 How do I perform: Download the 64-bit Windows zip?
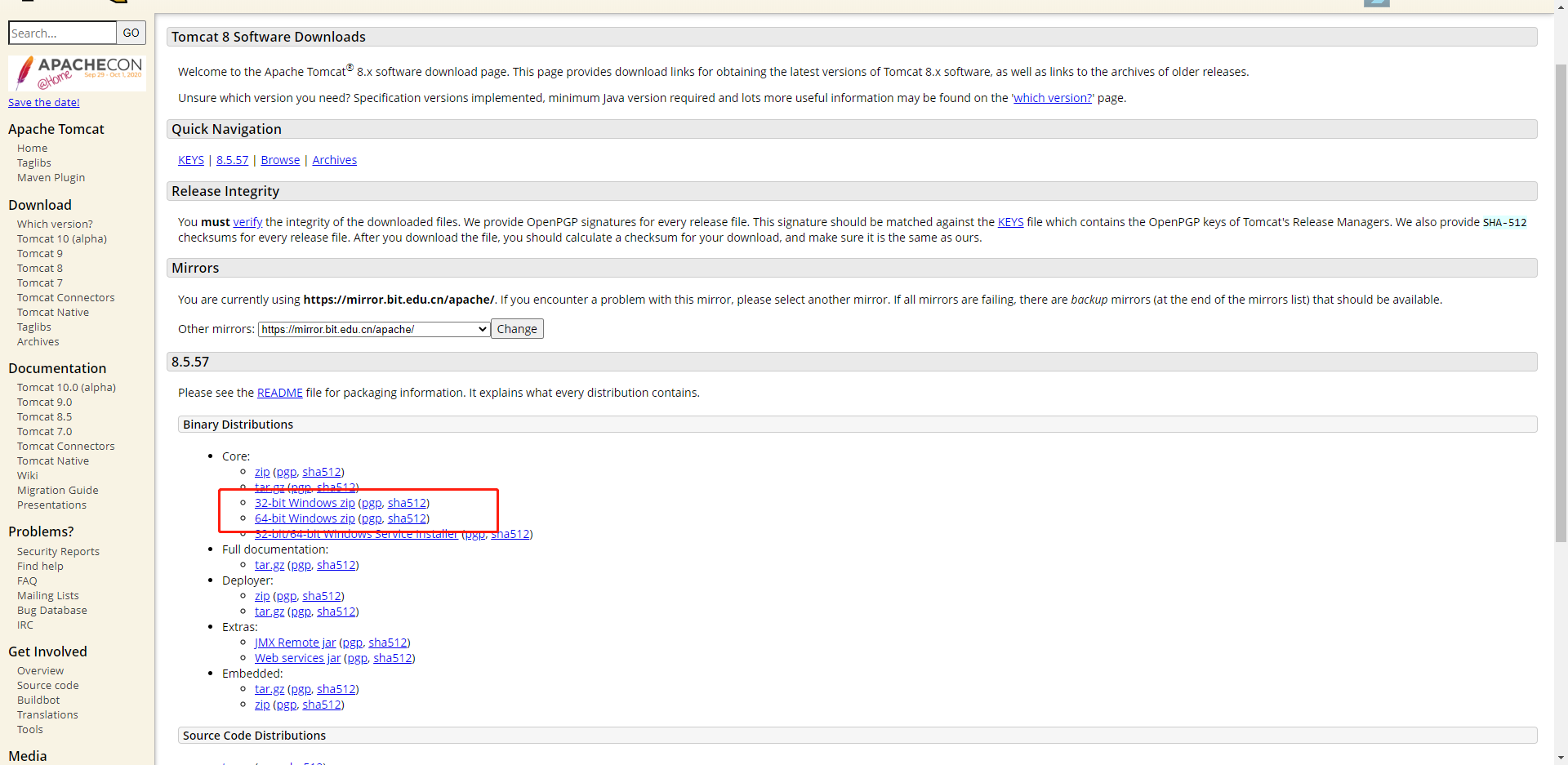[x=305, y=518]
